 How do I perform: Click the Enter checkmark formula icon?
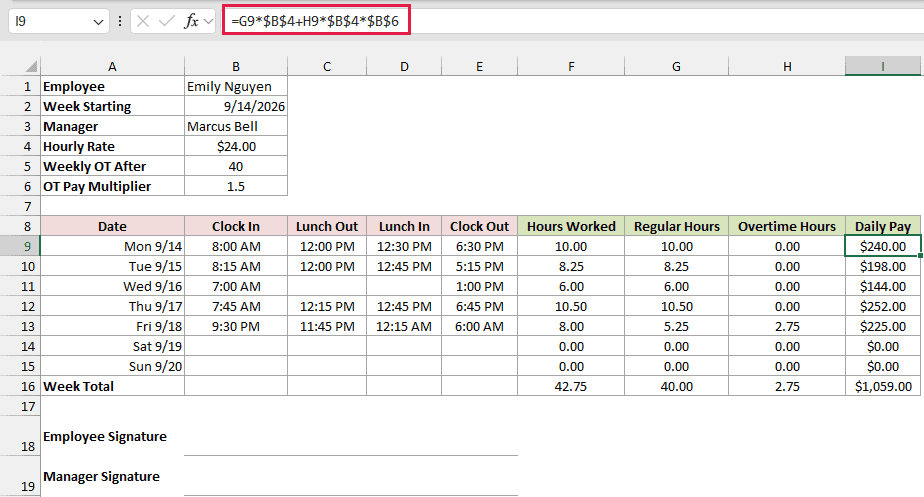tap(167, 21)
